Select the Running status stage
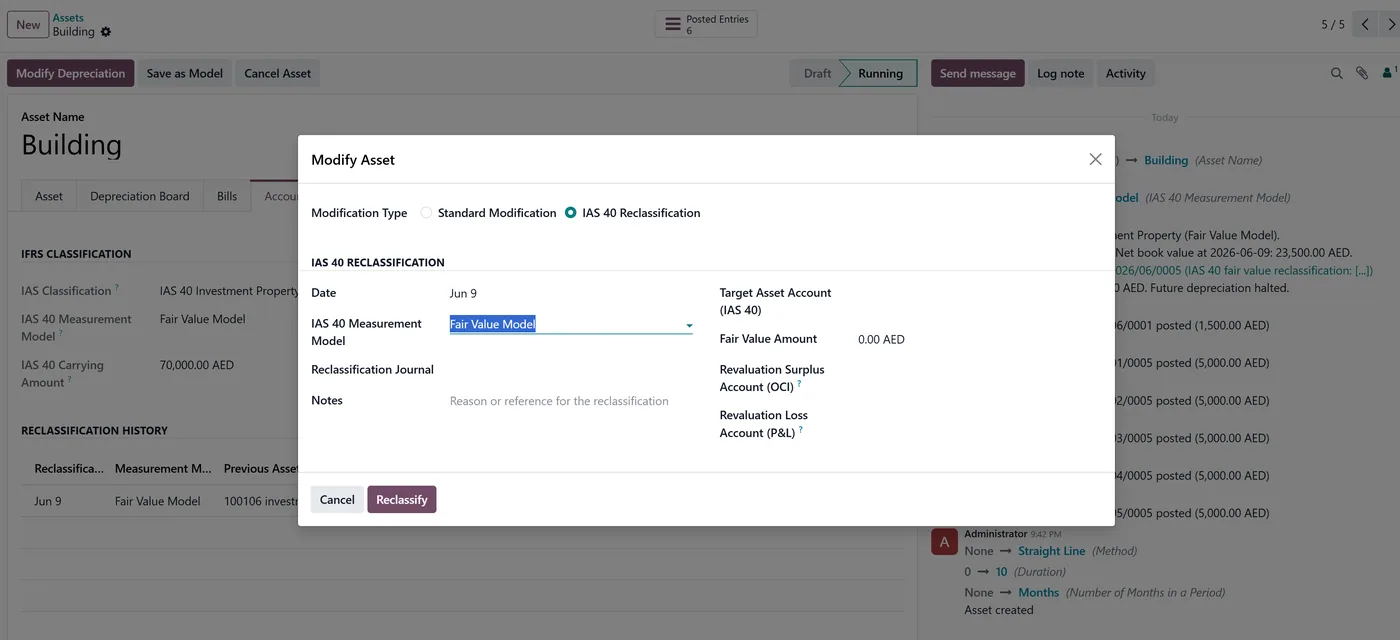This screenshot has height=640, width=1400. [x=880, y=73]
